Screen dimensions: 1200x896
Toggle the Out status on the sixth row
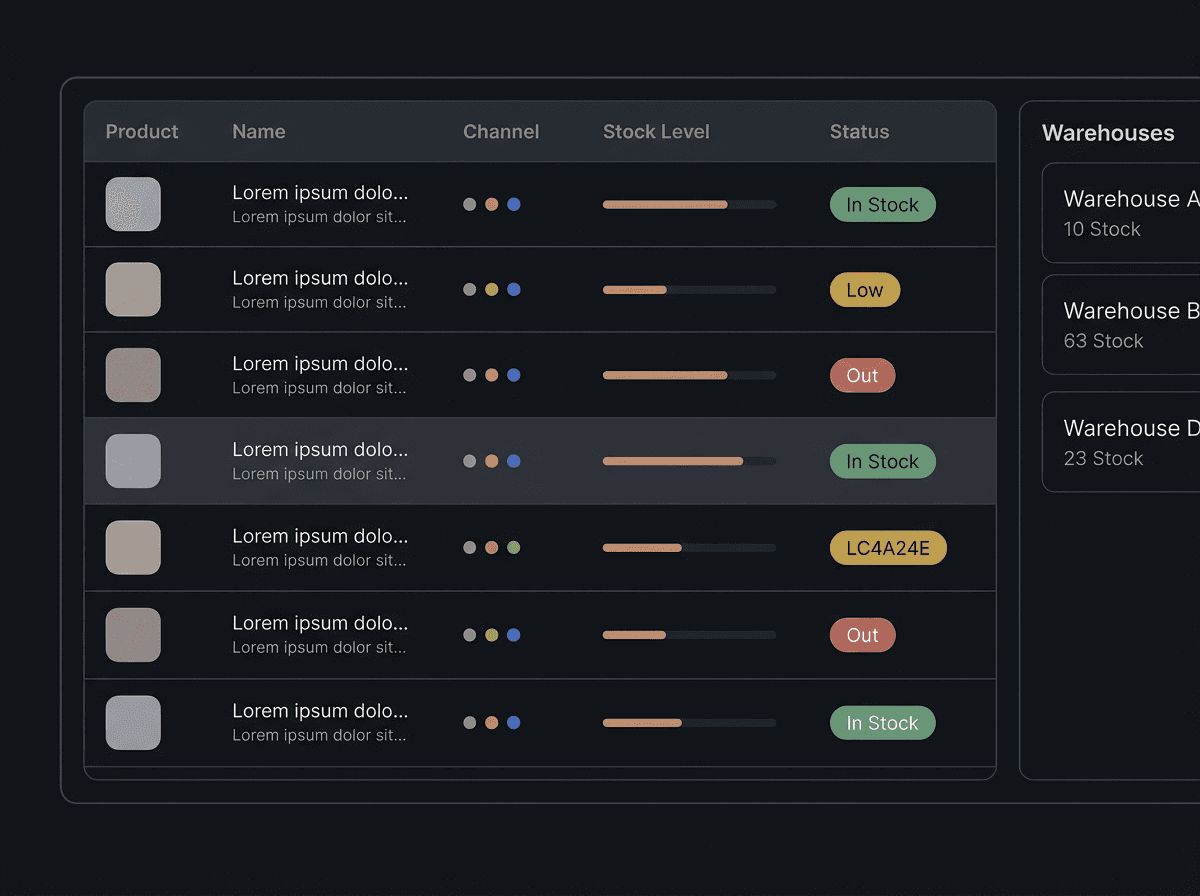tap(862, 634)
